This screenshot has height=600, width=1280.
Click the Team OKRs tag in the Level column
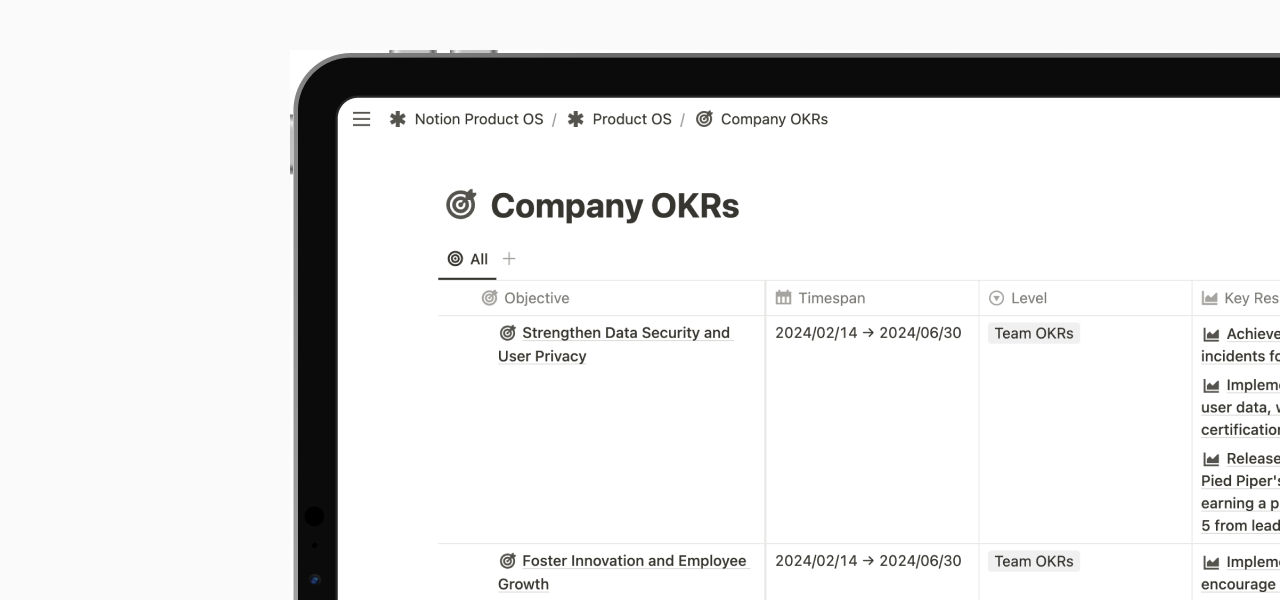1033,333
